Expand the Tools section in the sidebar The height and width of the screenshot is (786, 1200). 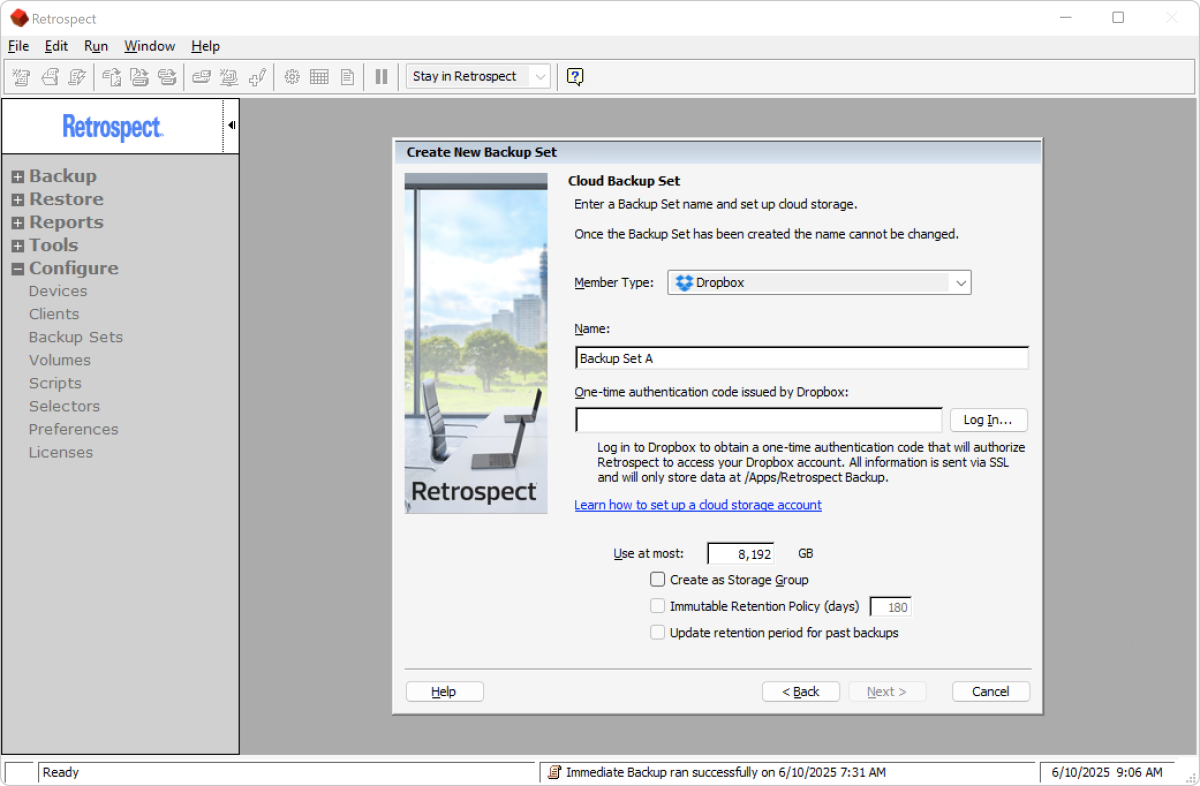point(18,246)
